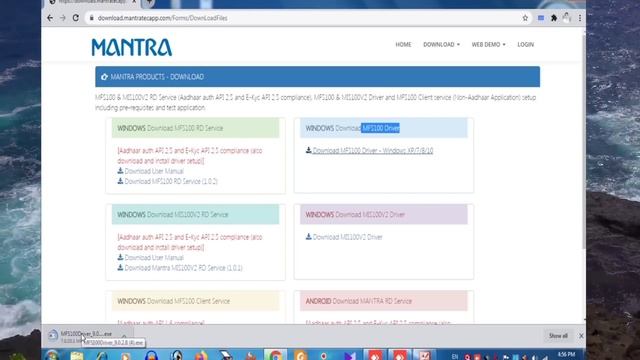Click the Mantra Products - Download header icon
The height and width of the screenshot is (360, 640).
pyautogui.click(x=104, y=77)
